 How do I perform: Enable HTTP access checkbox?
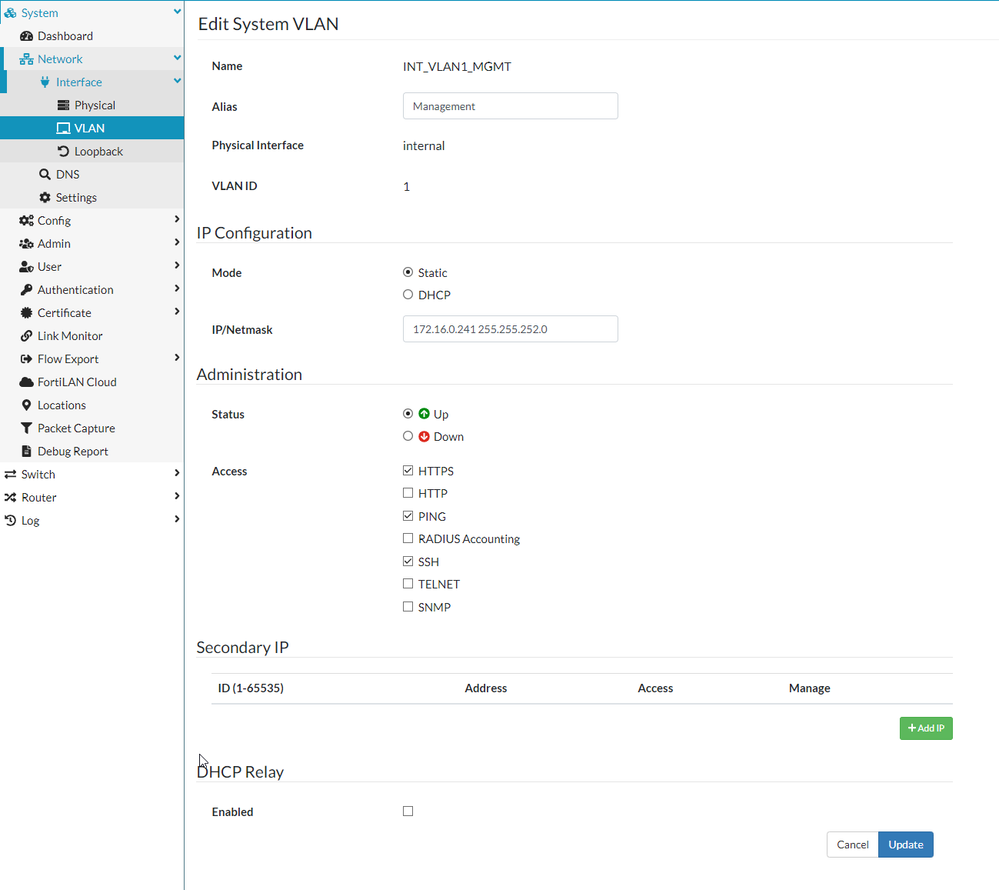tap(408, 493)
